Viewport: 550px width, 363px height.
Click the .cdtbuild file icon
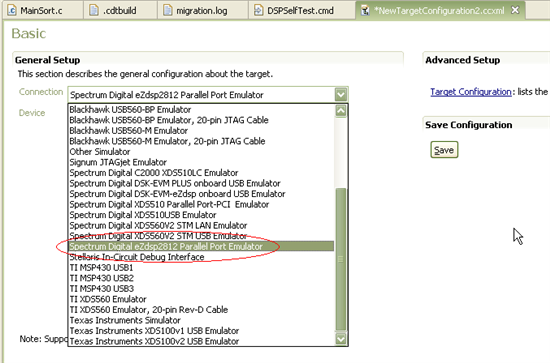(x=94, y=10)
